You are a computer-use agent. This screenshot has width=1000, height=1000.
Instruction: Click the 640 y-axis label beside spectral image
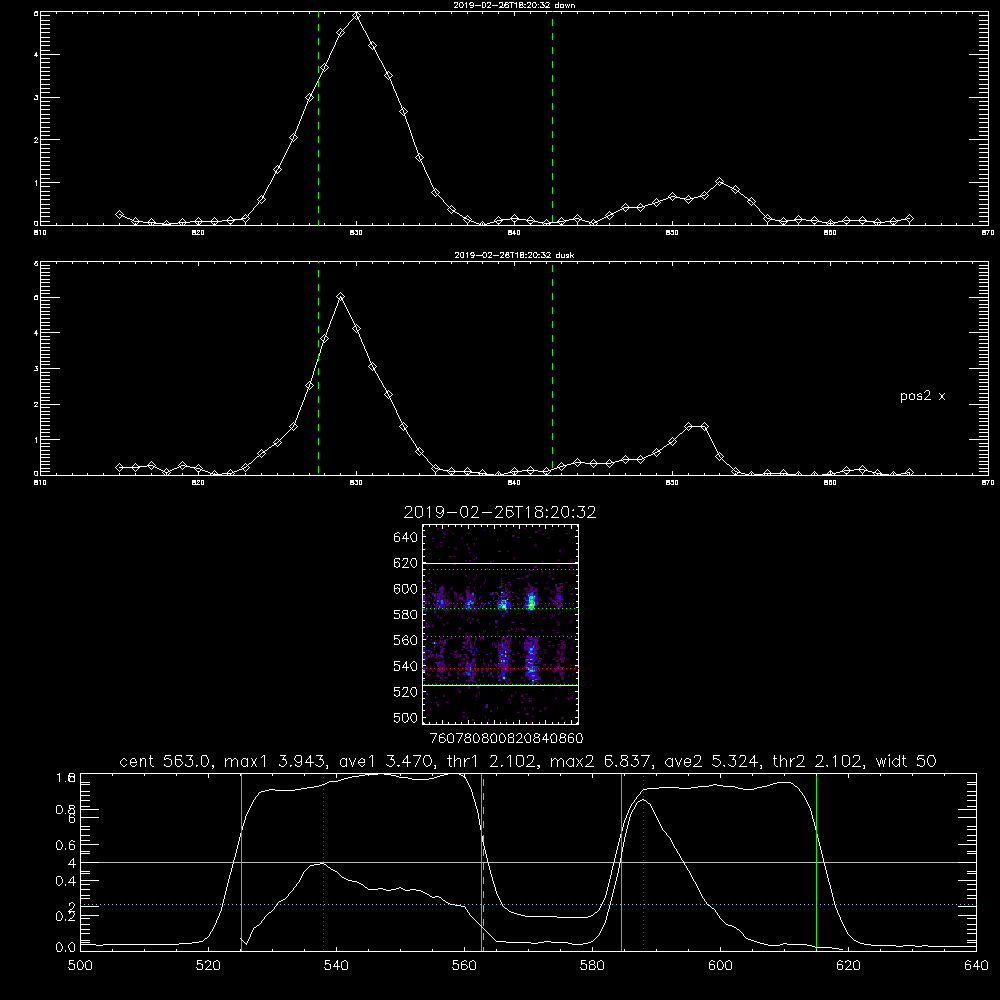(x=406, y=538)
